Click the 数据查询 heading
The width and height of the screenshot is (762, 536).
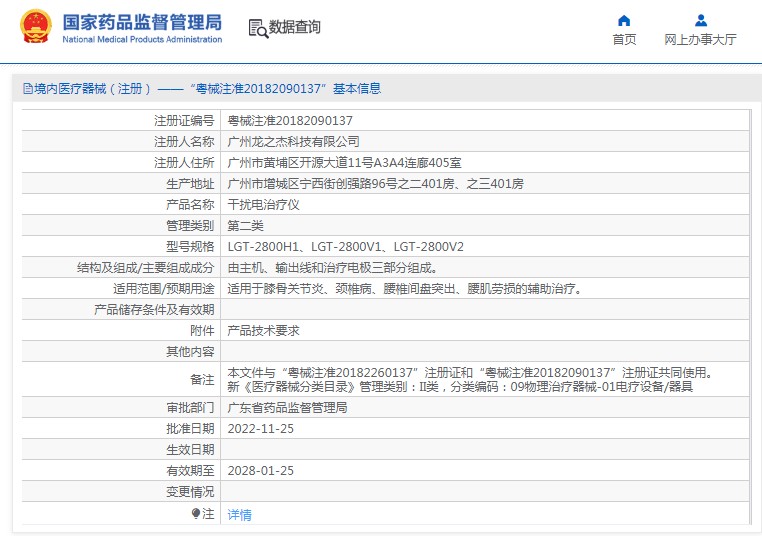(x=294, y=27)
